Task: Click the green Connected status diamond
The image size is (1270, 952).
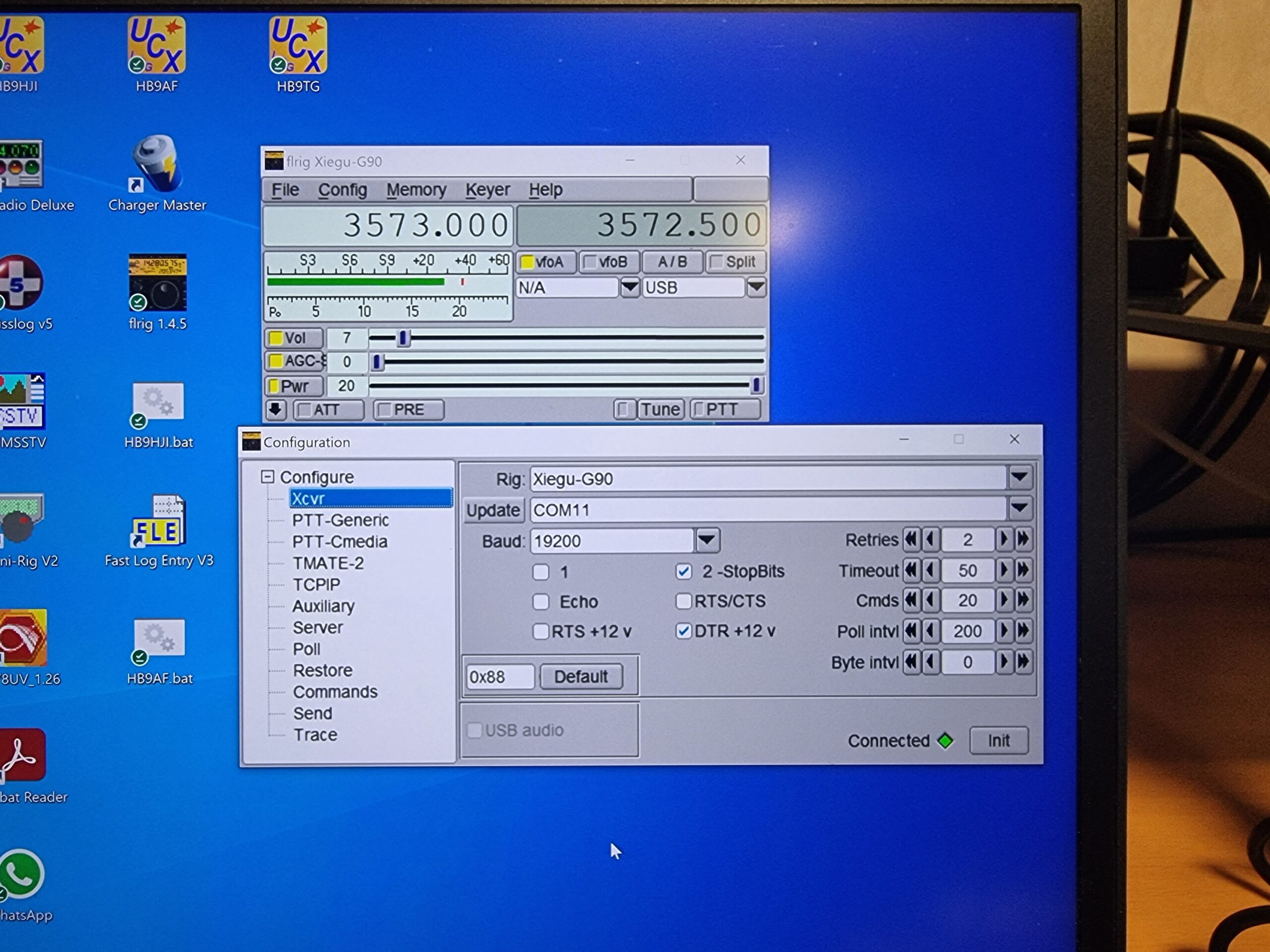Action: (x=945, y=741)
